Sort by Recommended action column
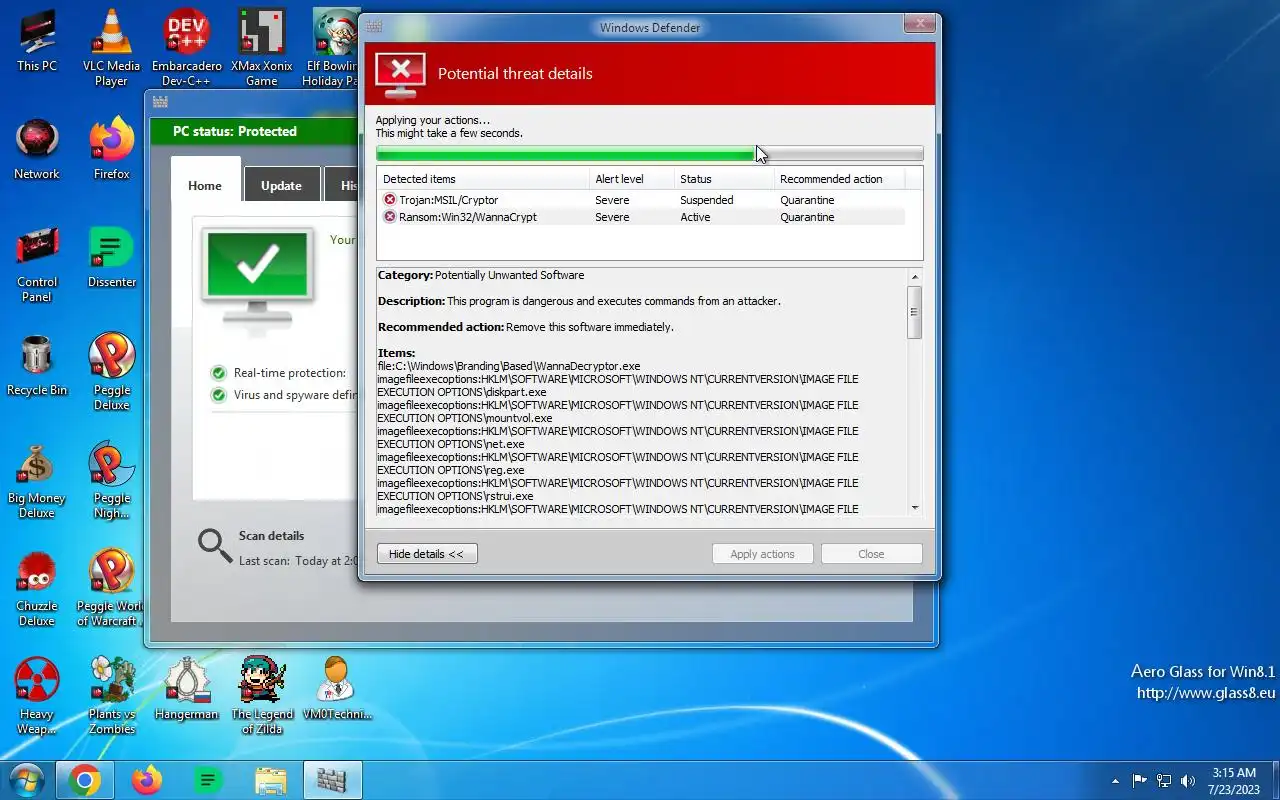The image size is (1280, 800). coord(839,179)
